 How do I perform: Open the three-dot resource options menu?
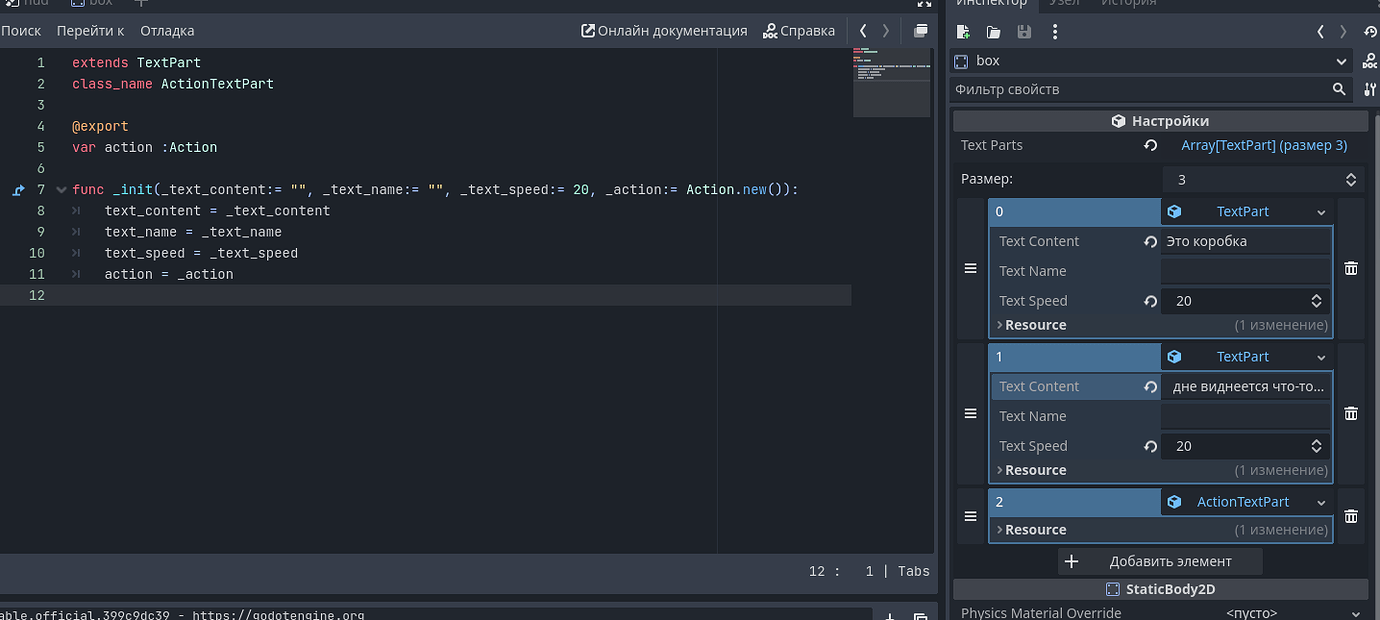[1054, 31]
